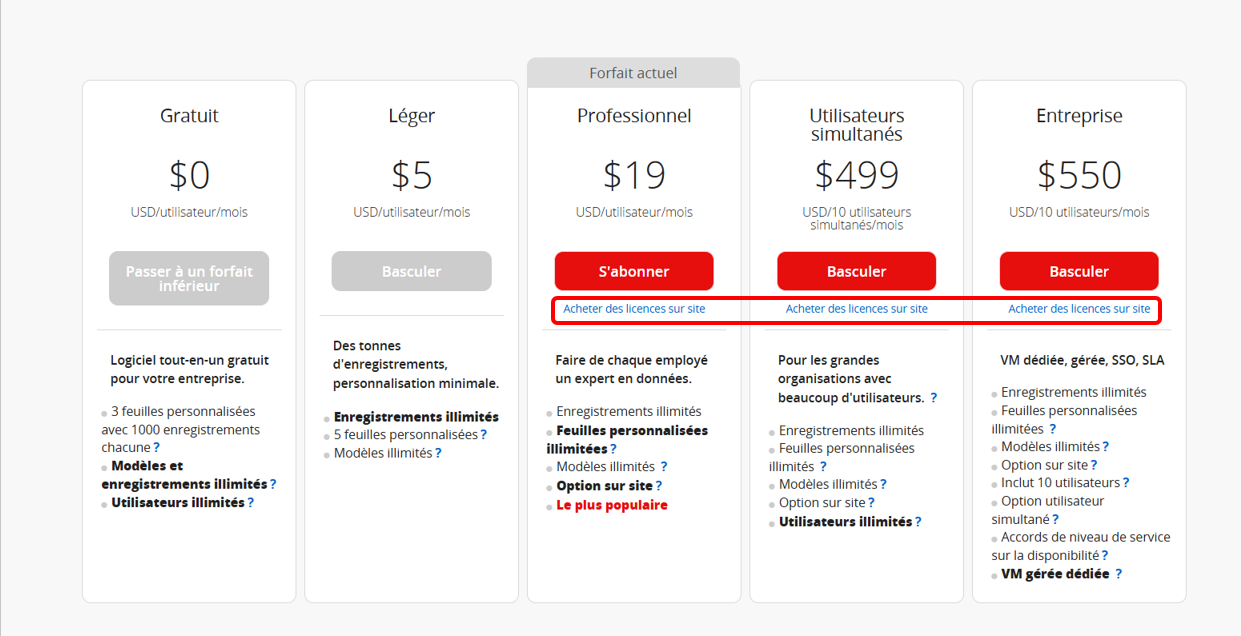Screen dimensions: 1241x636
Task: Click question mark after beaucoup d'utilisateurs
Action: 934,398
